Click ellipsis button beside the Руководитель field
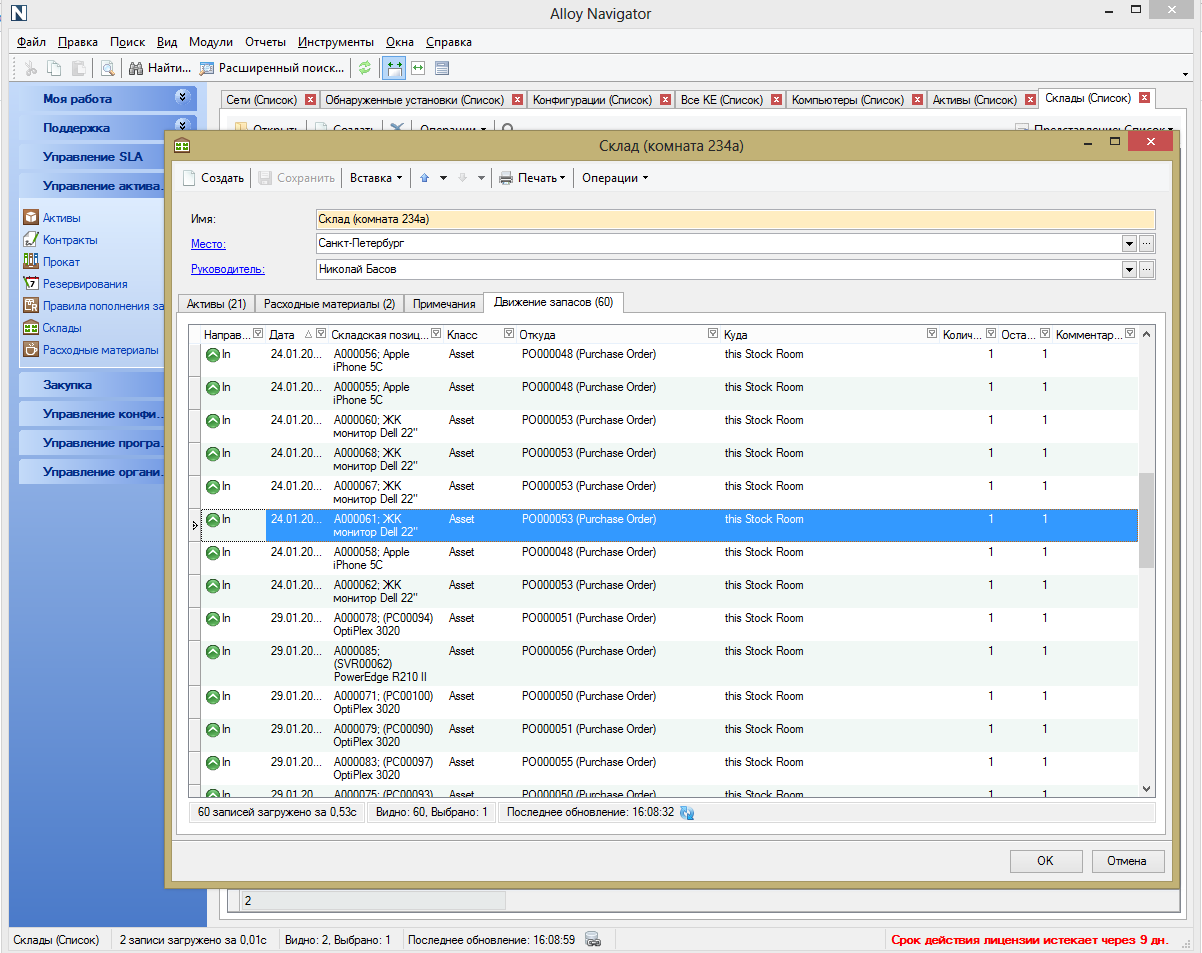Screen dimensions: 1202x953 coord(1147,269)
